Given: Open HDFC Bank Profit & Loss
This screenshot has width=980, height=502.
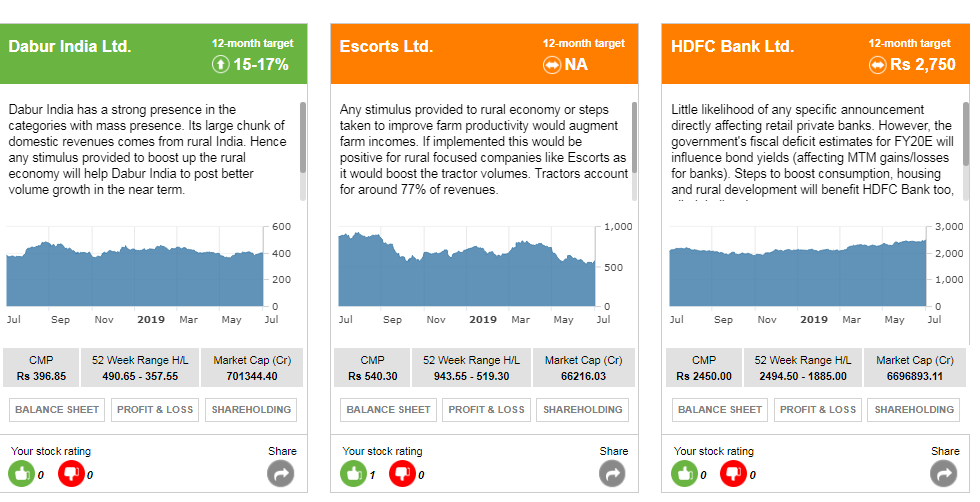Looking at the screenshot, I should pos(818,410).
